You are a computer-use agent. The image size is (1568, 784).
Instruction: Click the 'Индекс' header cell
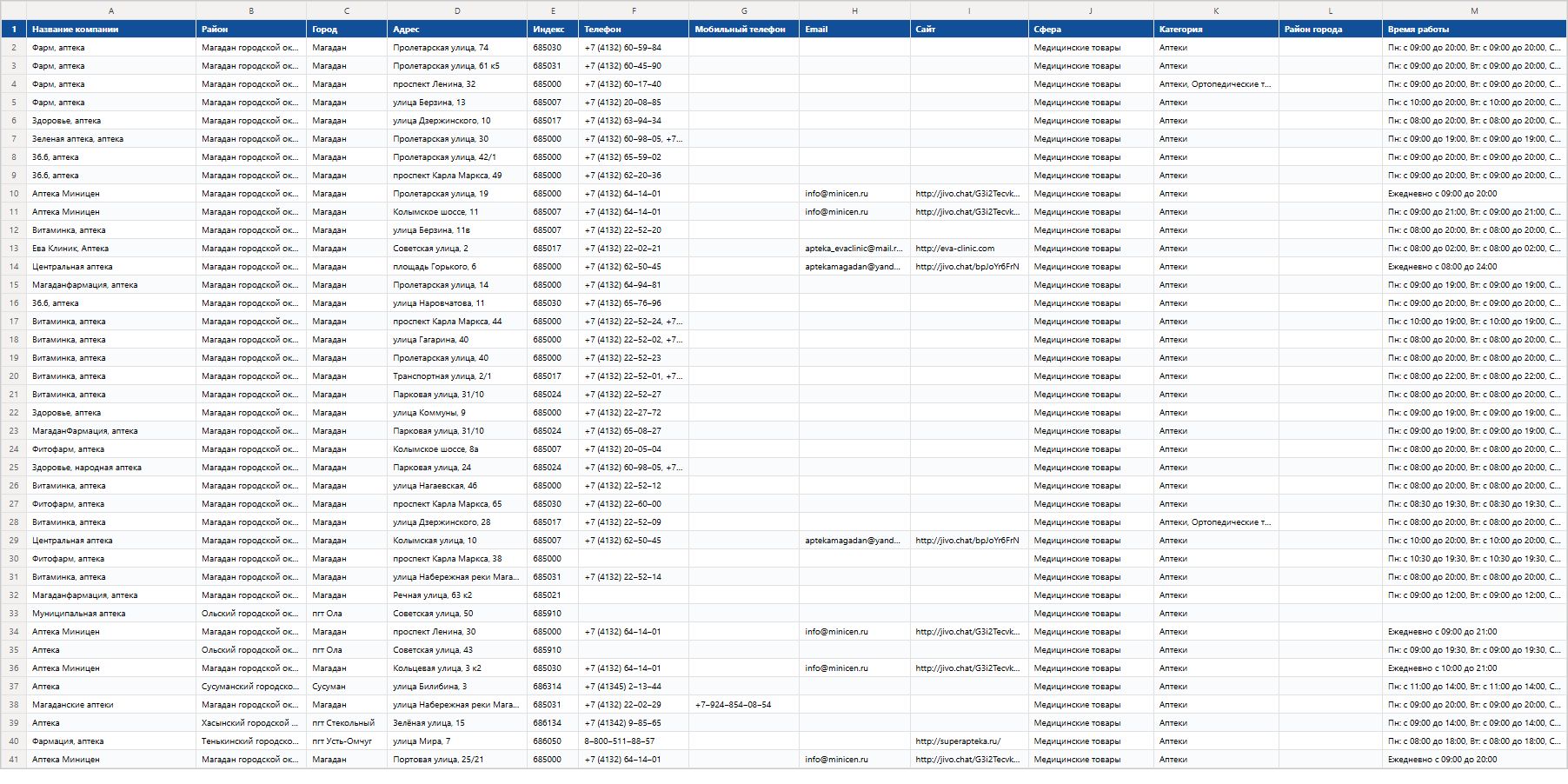pyautogui.click(x=553, y=30)
